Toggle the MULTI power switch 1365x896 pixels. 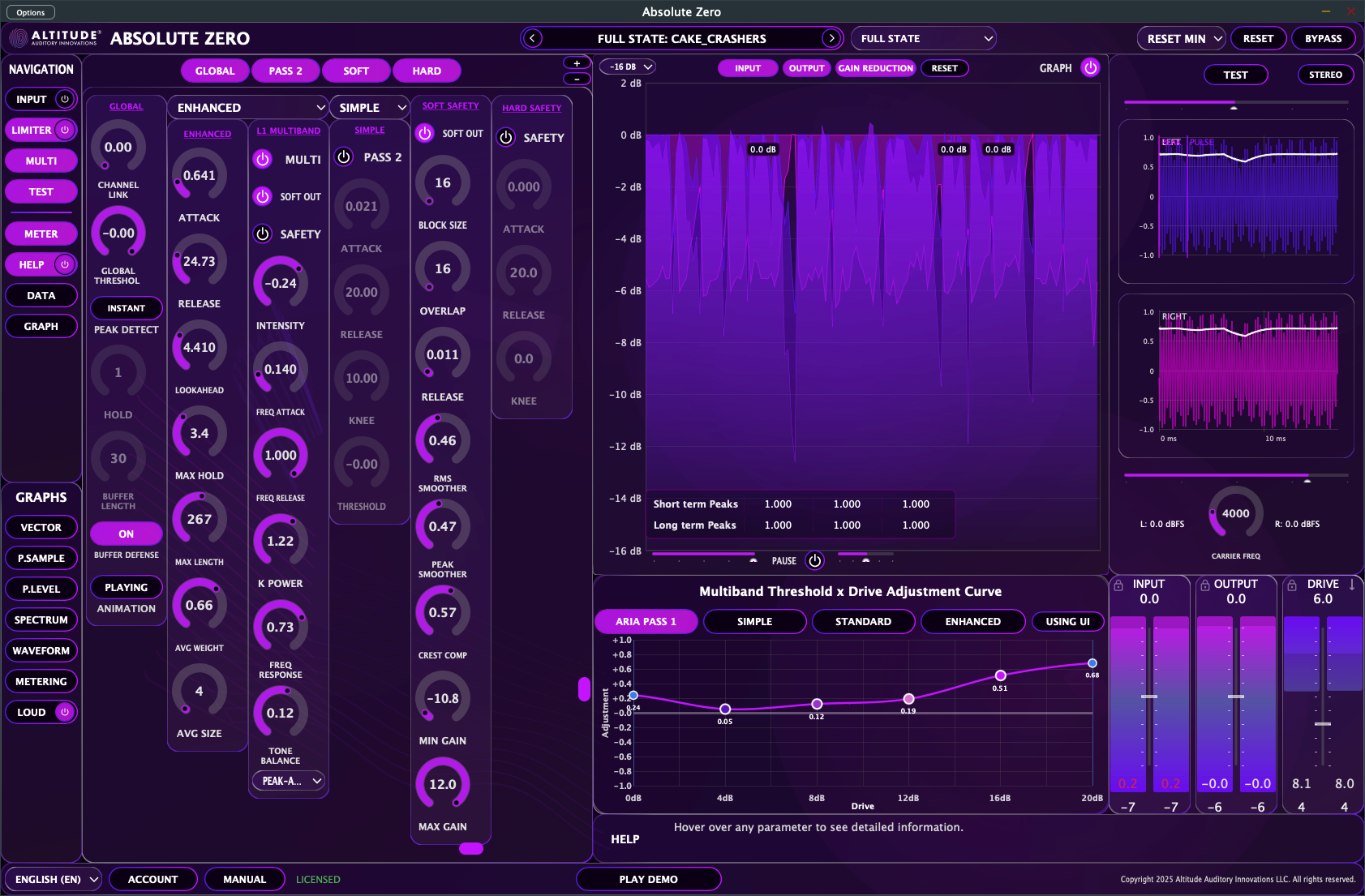click(x=263, y=160)
